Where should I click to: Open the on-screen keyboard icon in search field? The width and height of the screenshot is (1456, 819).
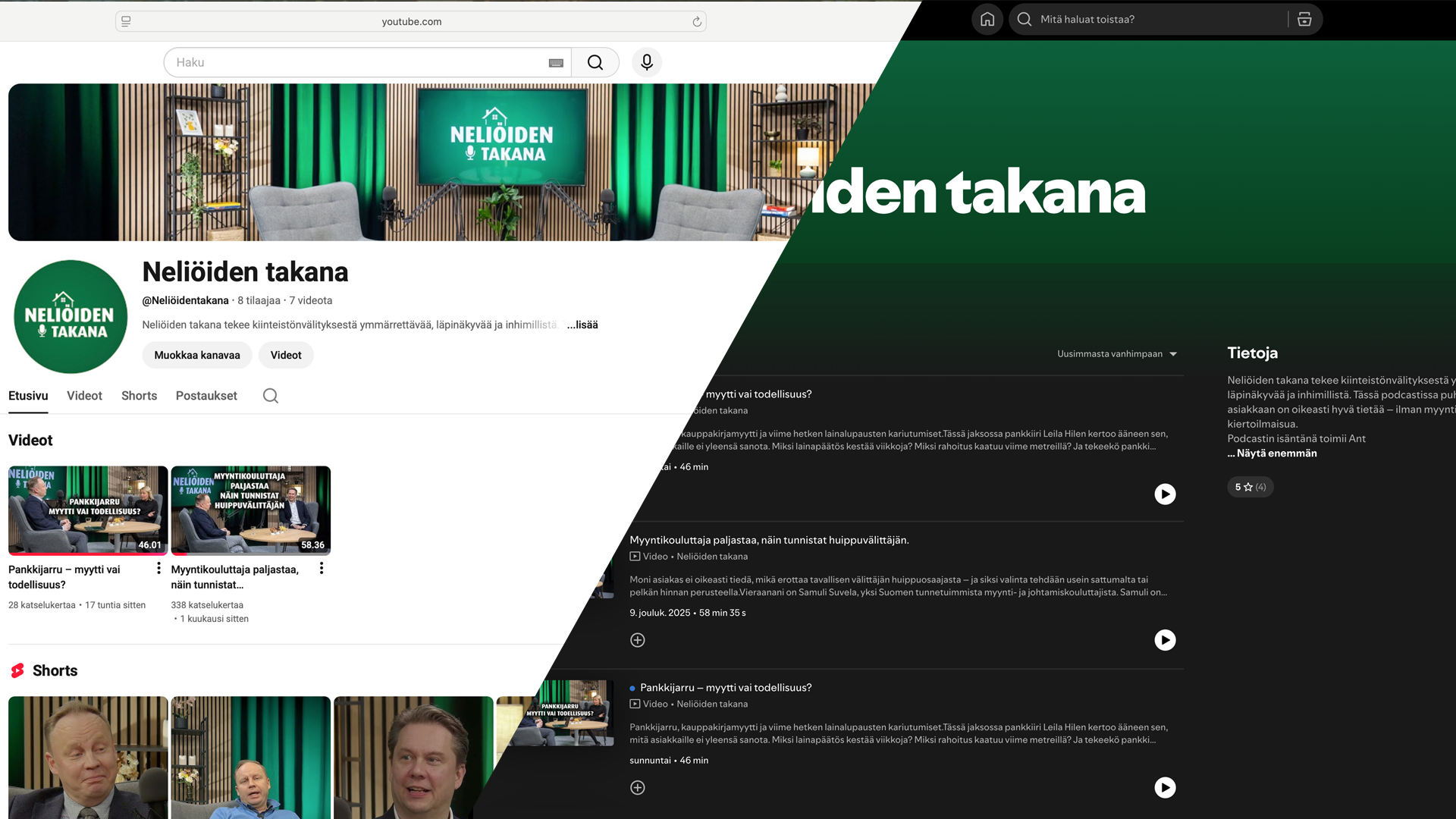click(556, 63)
